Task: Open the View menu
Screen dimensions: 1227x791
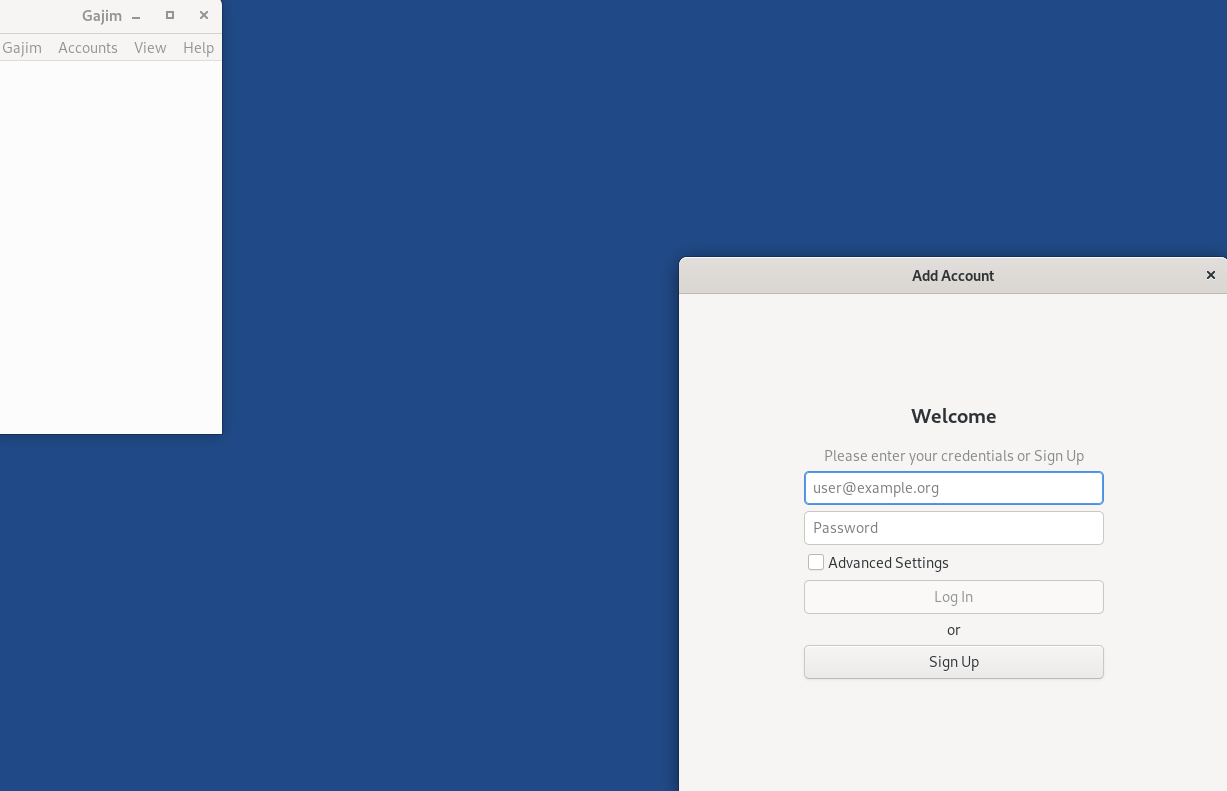Action: coord(150,48)
